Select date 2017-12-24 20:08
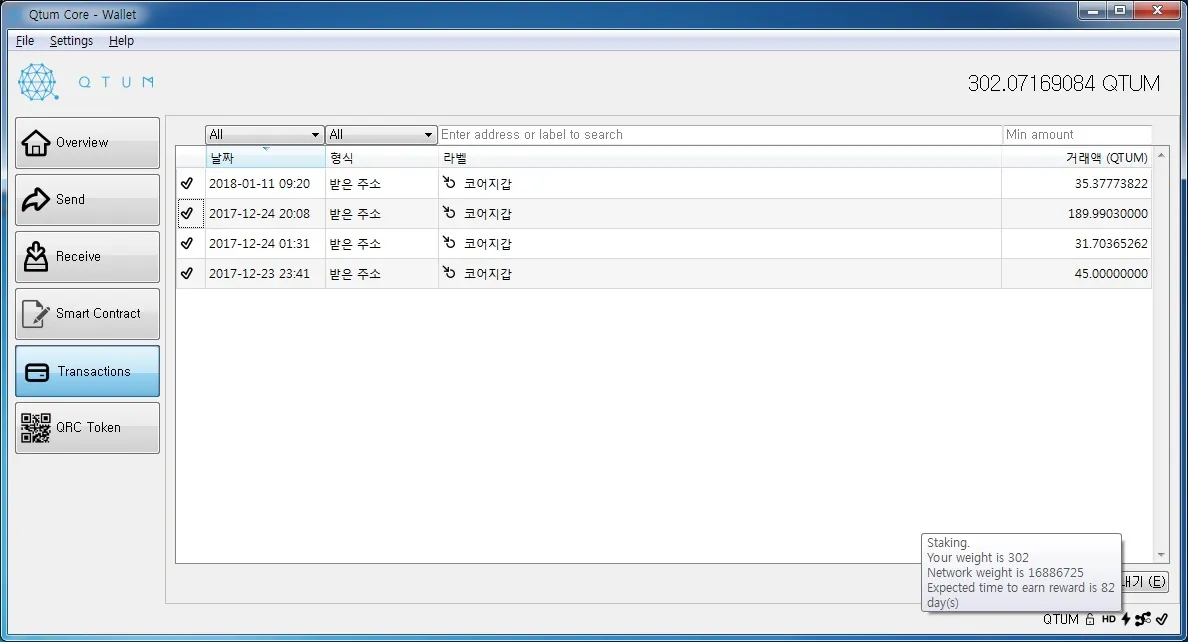The width and height of the screenshot is (1188, 642). point(259,214)
